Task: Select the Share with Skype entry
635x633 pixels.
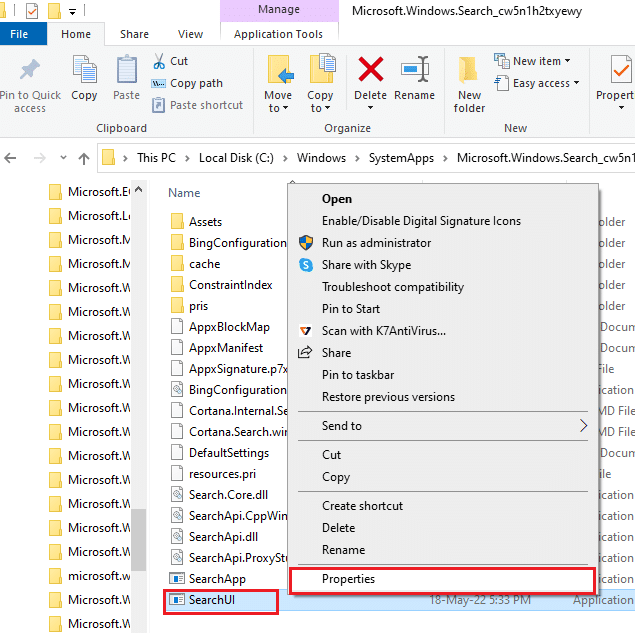Action: coord(366,265)
